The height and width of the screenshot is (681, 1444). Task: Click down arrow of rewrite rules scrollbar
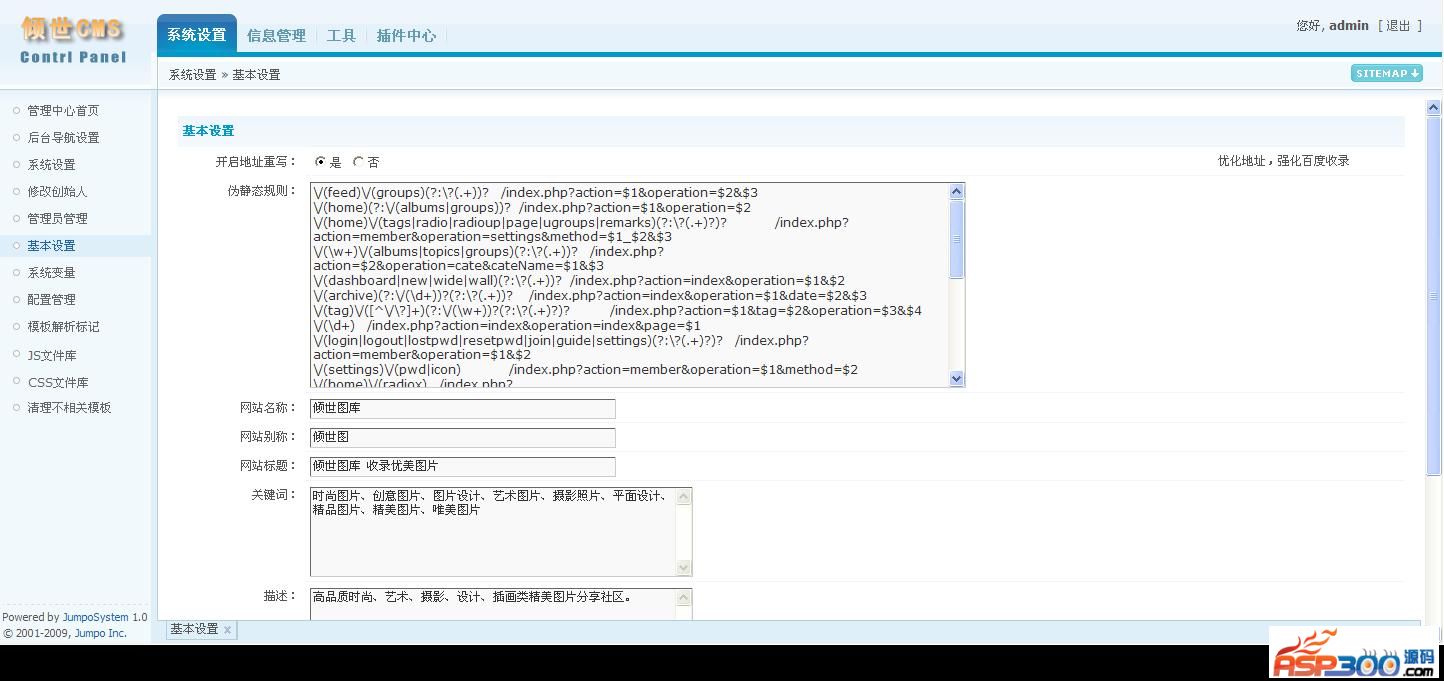pos(956,378)
